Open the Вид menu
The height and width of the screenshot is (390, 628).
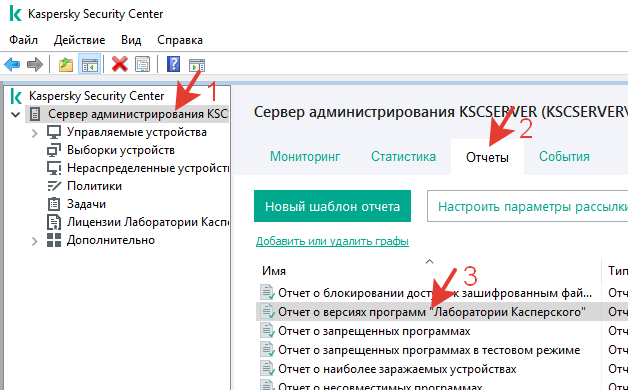coord(131,40)
